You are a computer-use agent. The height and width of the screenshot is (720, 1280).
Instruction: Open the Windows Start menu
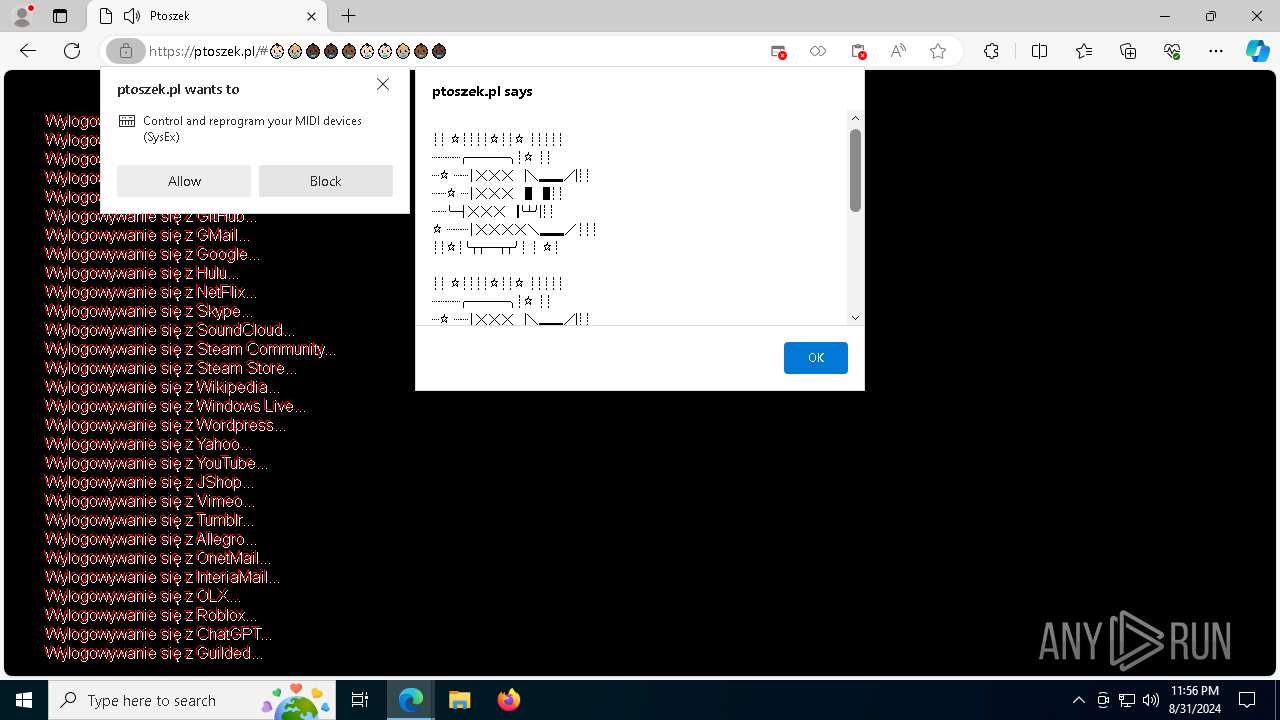pyautogui.click(x=24, y=700)
